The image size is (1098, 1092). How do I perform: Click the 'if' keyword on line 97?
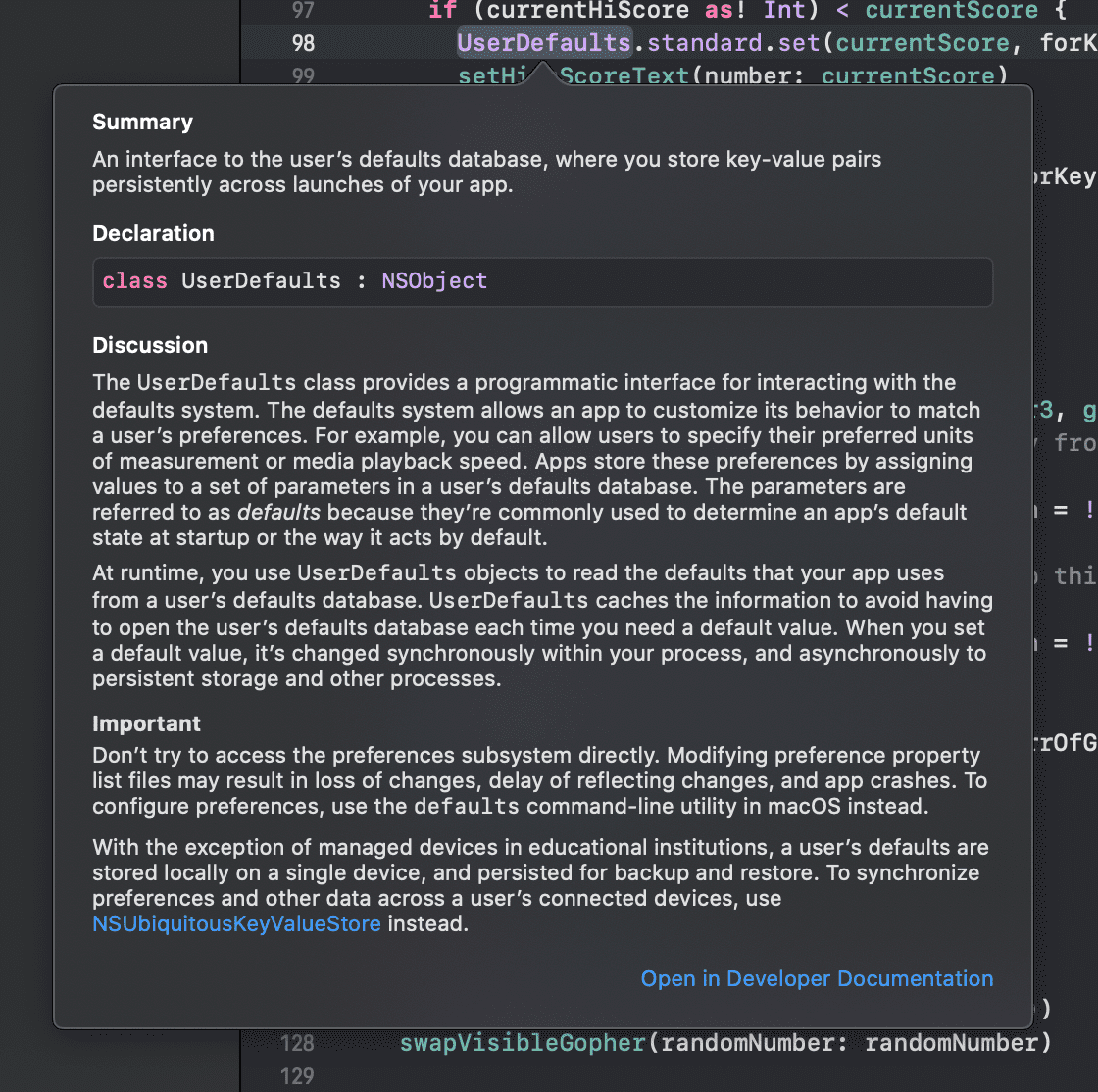pos(442,11)
